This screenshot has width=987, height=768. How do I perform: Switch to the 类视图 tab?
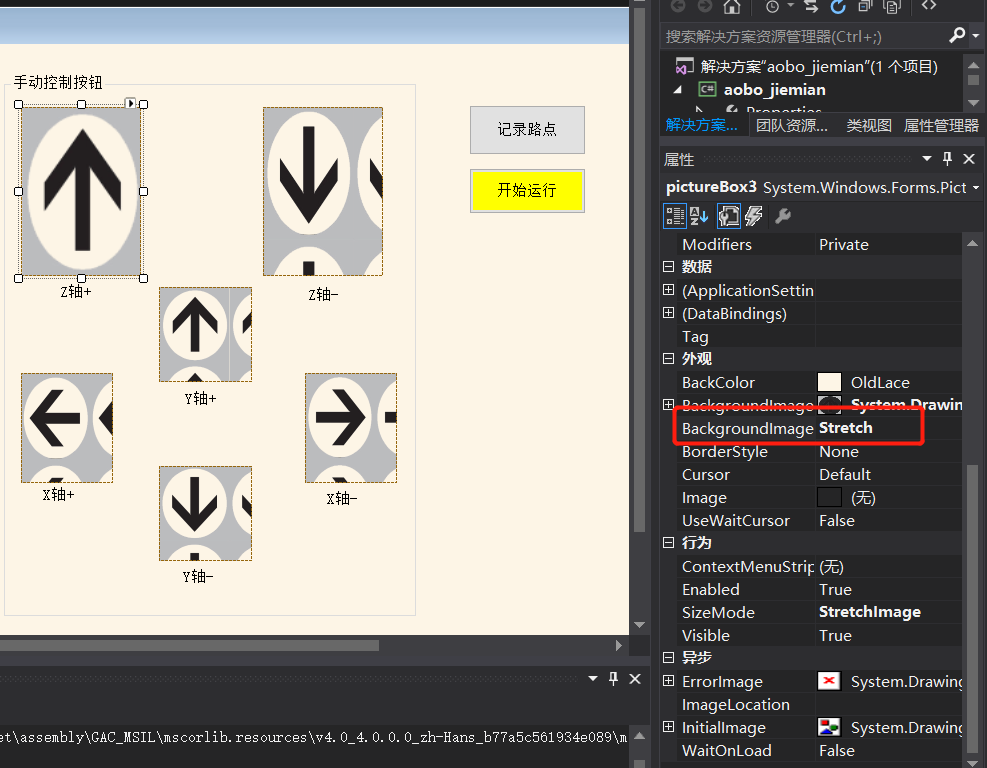[x=868, y=124]
